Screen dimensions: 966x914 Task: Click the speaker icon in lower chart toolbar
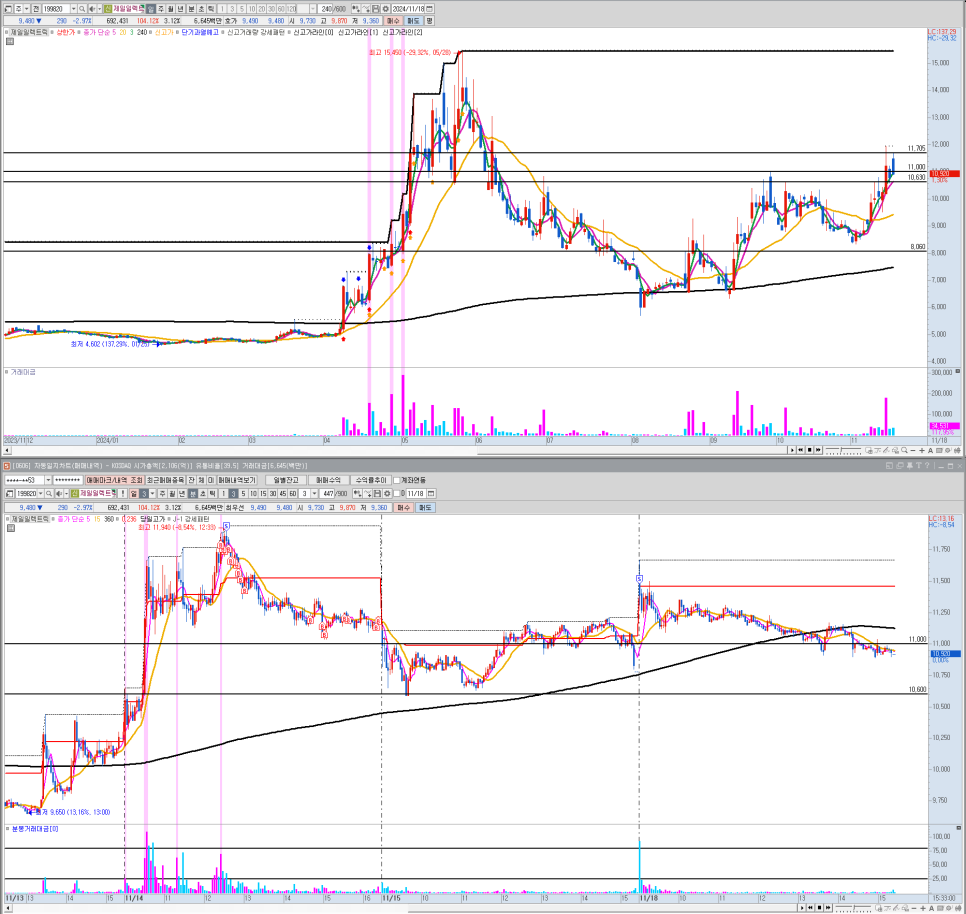pos(59,493)
